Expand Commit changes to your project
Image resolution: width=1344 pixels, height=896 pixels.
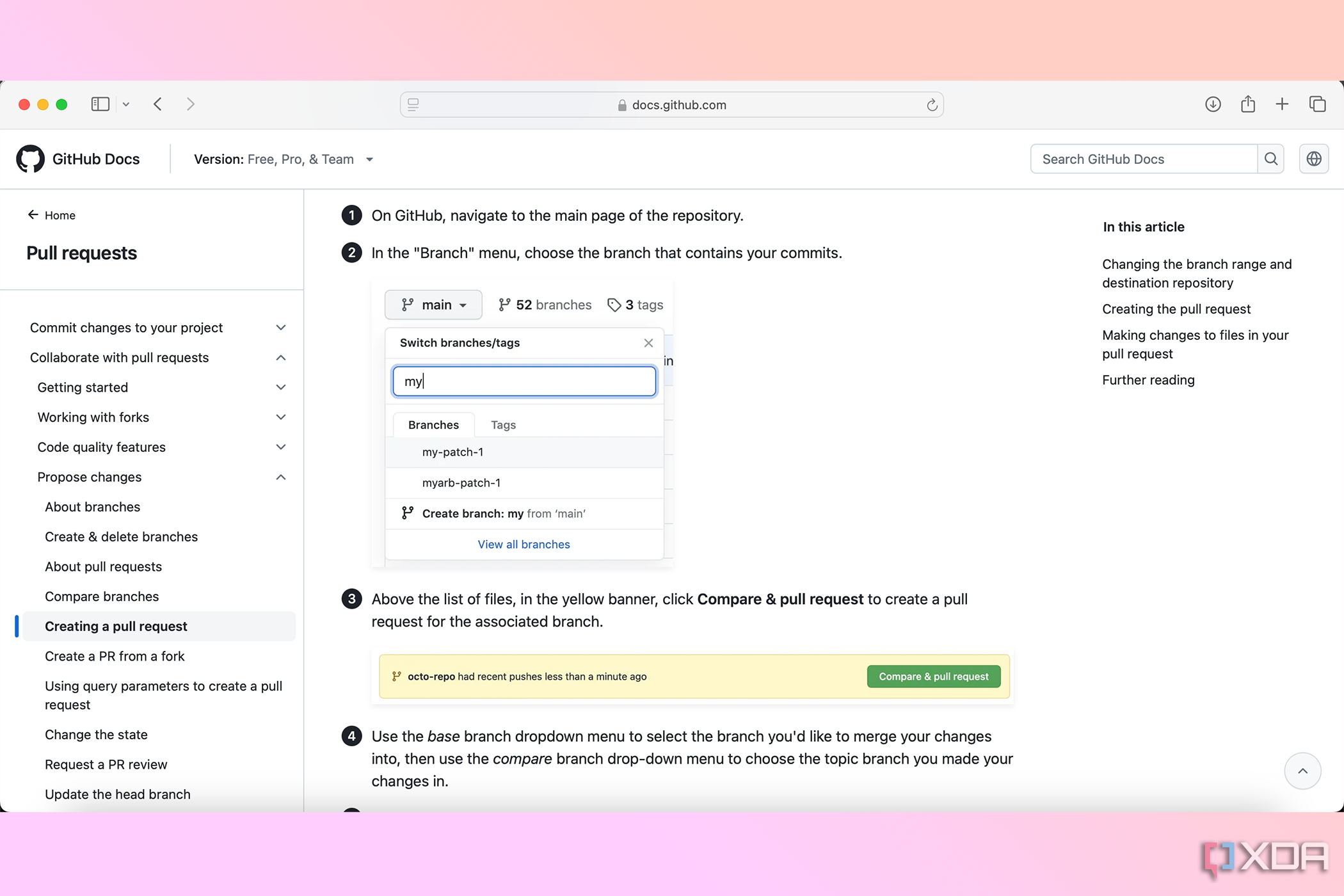pyautogui.click(x=157, y=328)
